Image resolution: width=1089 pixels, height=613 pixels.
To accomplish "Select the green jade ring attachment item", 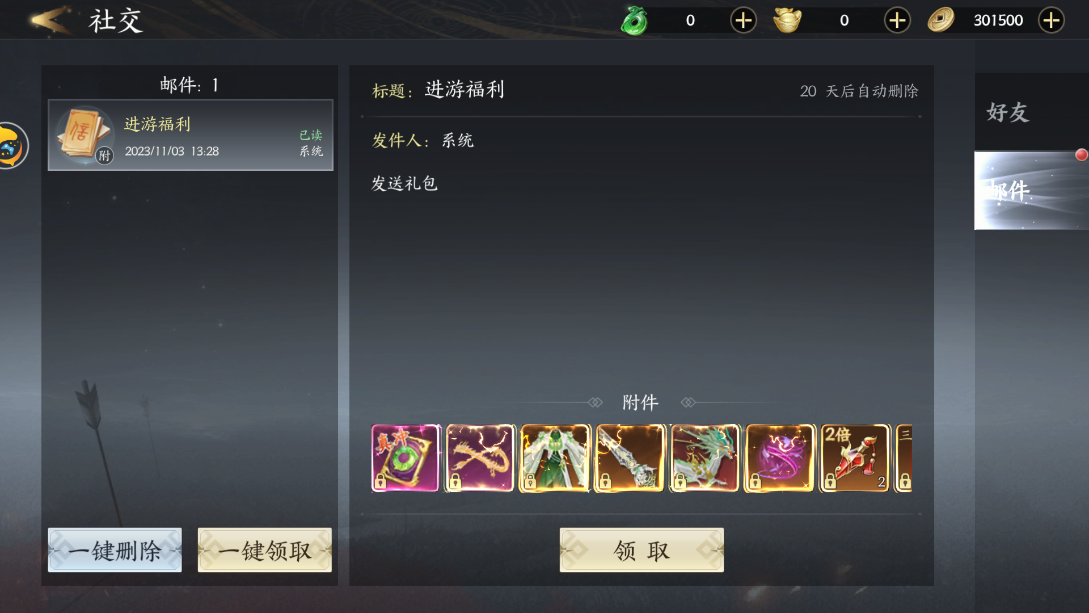I will point(406,458).
